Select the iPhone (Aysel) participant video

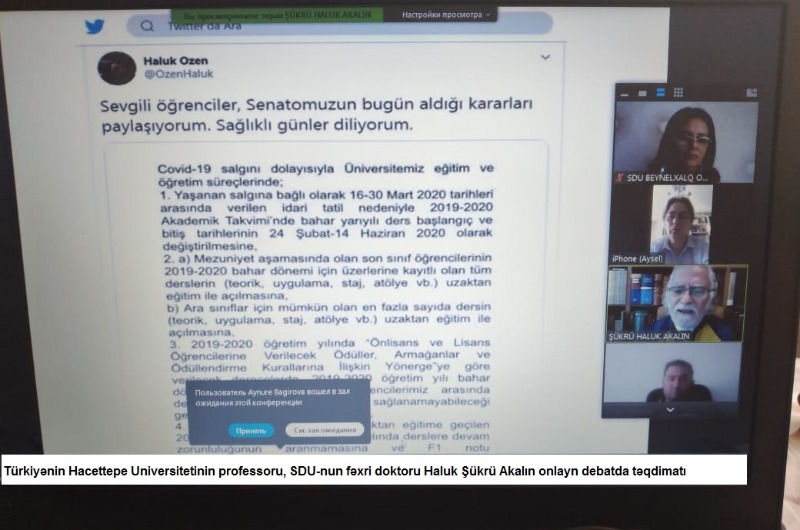point(680,222)
